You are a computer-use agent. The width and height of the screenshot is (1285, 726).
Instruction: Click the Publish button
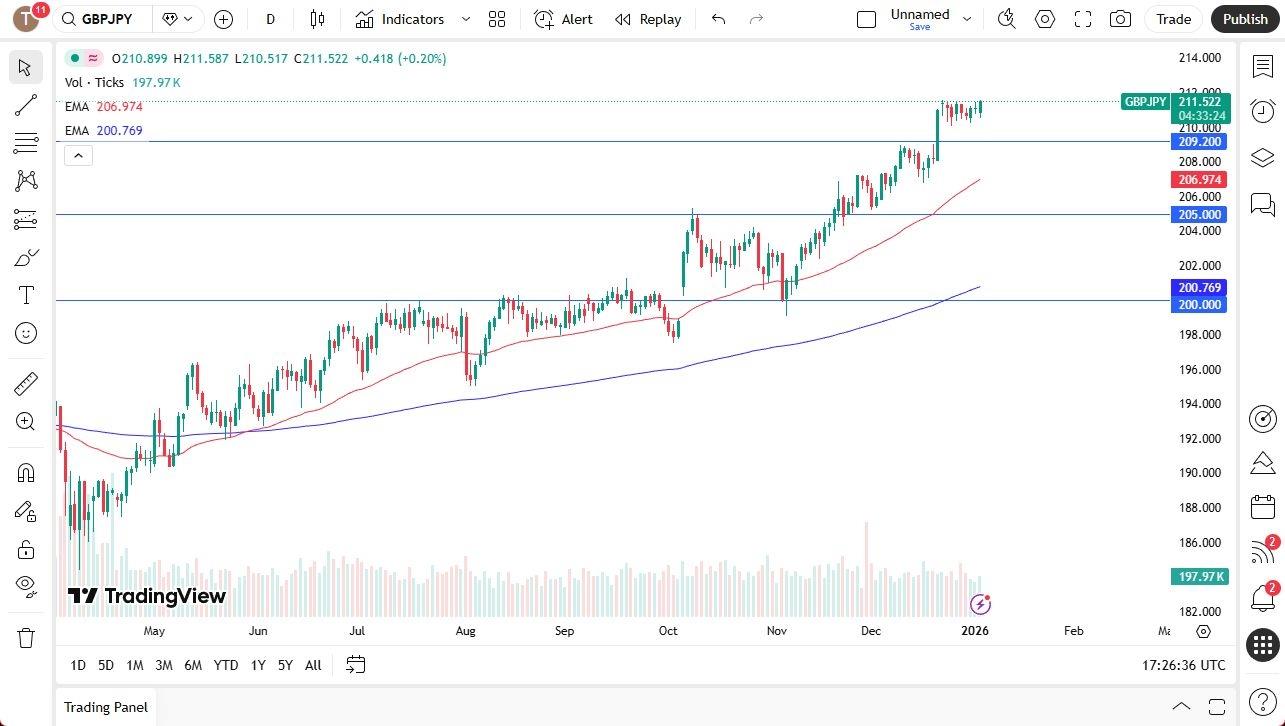1245,19
